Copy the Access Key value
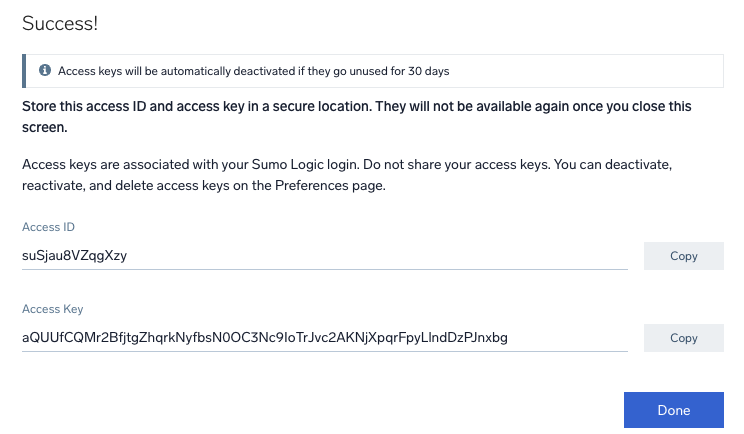This screenshot has height=434, width=744. pyautogui.click(x=683, y=338)
